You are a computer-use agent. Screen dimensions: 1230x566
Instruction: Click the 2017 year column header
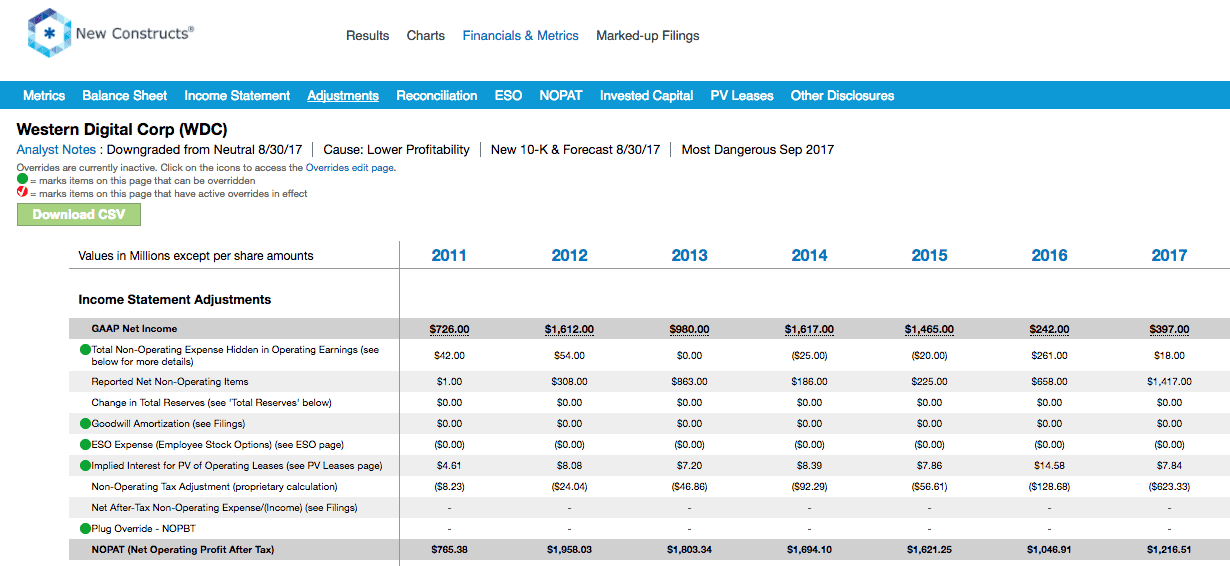(1169, 256)
